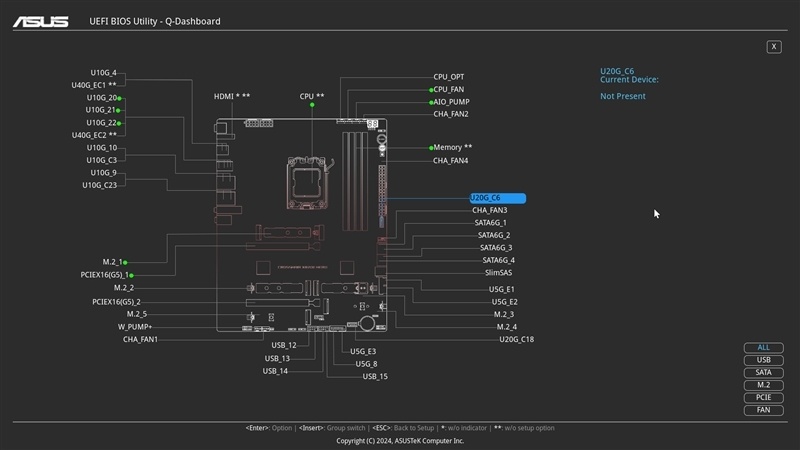Select the USB_12 header label
Viewport: 800px width, 450px height.
pos(284,345)
